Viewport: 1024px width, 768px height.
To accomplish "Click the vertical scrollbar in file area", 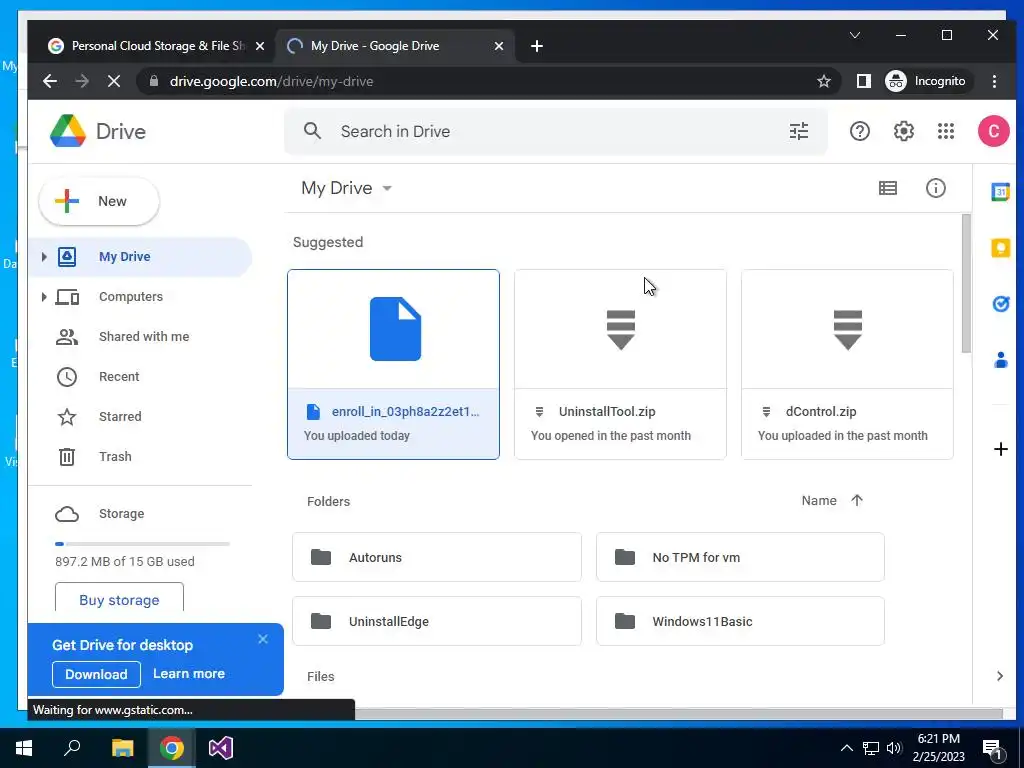I will click(x=967, y=284).
